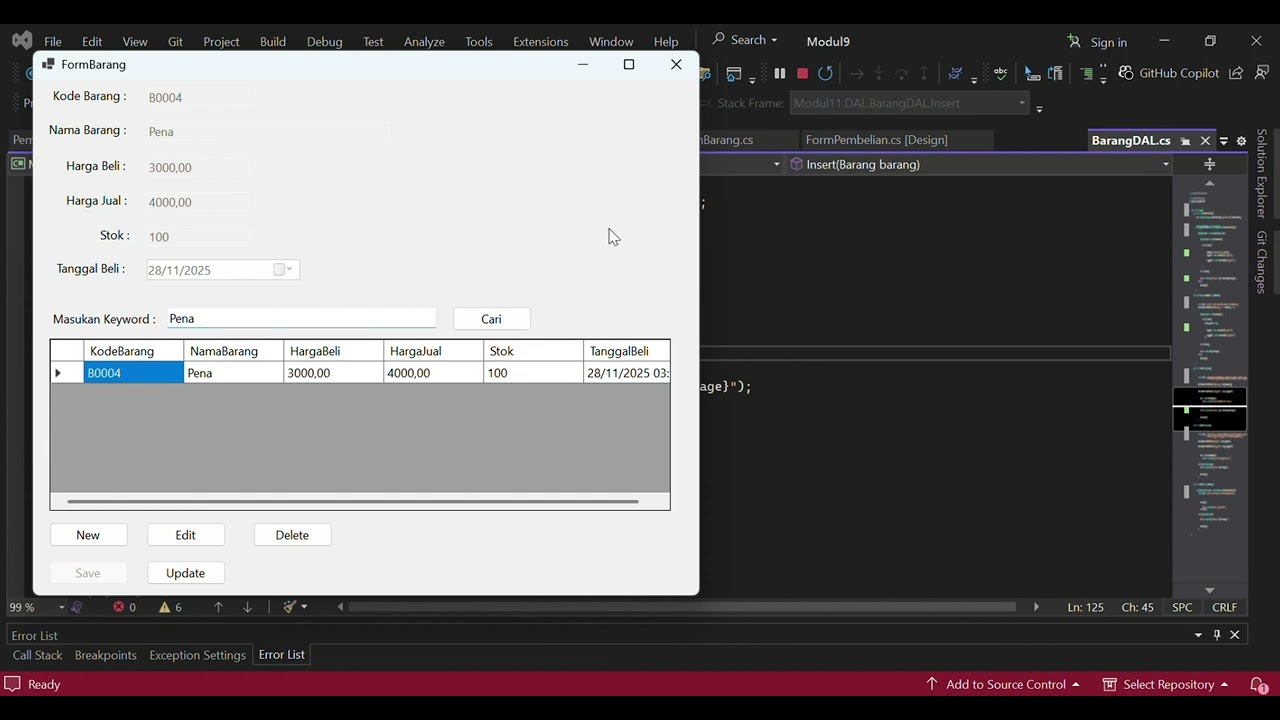This screenshot has width=1280, height=720.
Task: Expand the Stack Frame dropdown
Action: 1022,103
